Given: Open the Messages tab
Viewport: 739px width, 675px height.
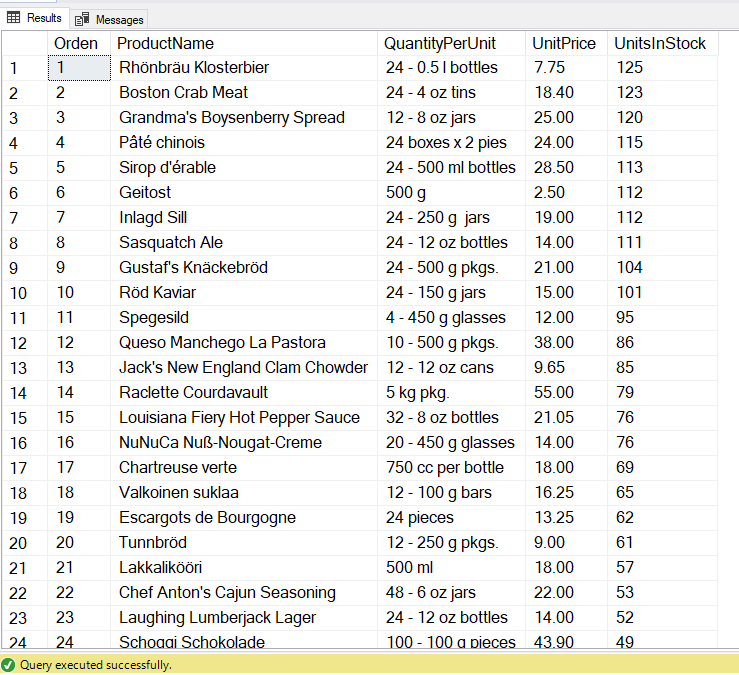Looking at the screenshot, I should pos(109,19).
